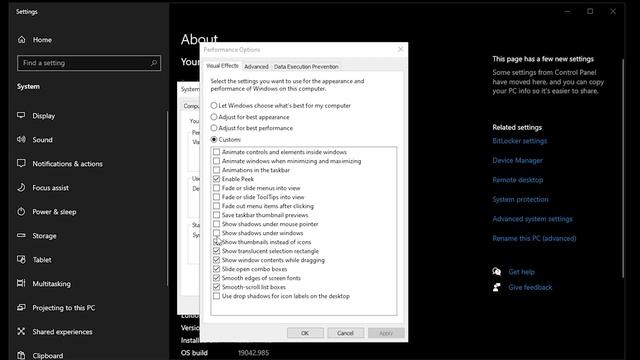Viewport: 640px width, 360px height.
Task: Uncheck Smooth-scroll list boxes
Action: (x=216, y=287)
